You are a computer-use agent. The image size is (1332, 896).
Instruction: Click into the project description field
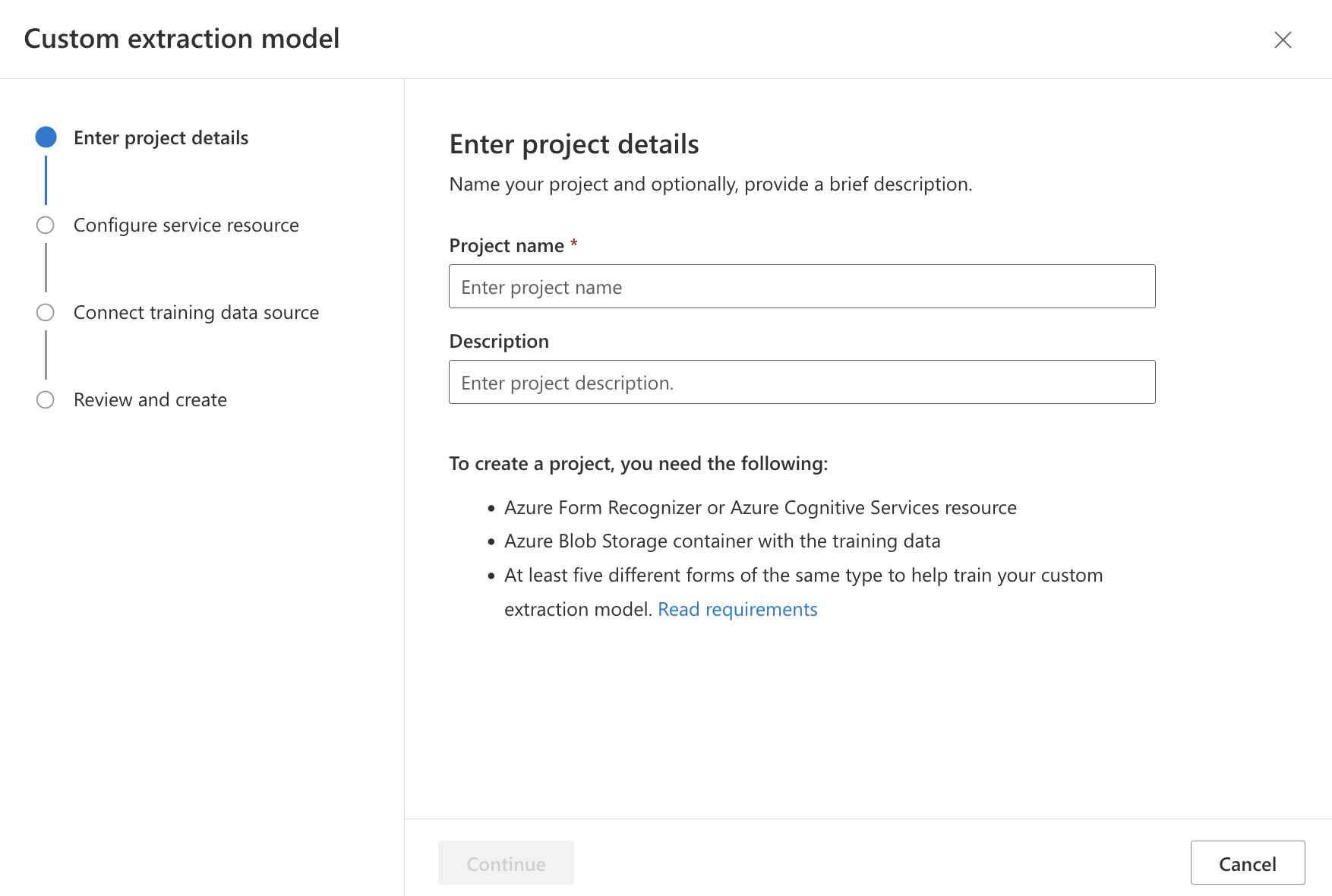(x=802, y=382)
